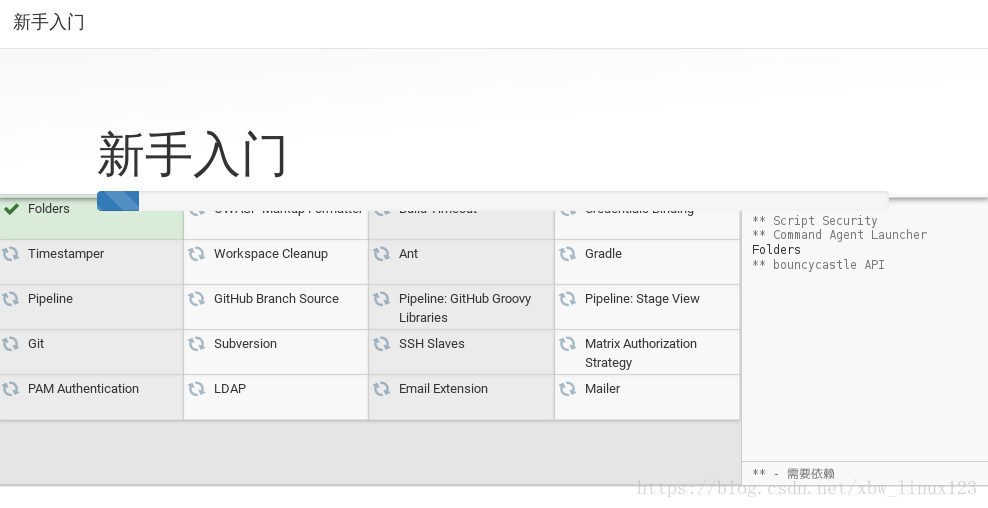The width and height of the screenshot is (988, 508).
Task: Click the pending icon beside Gradle
Action: click(x=567, y=254)
